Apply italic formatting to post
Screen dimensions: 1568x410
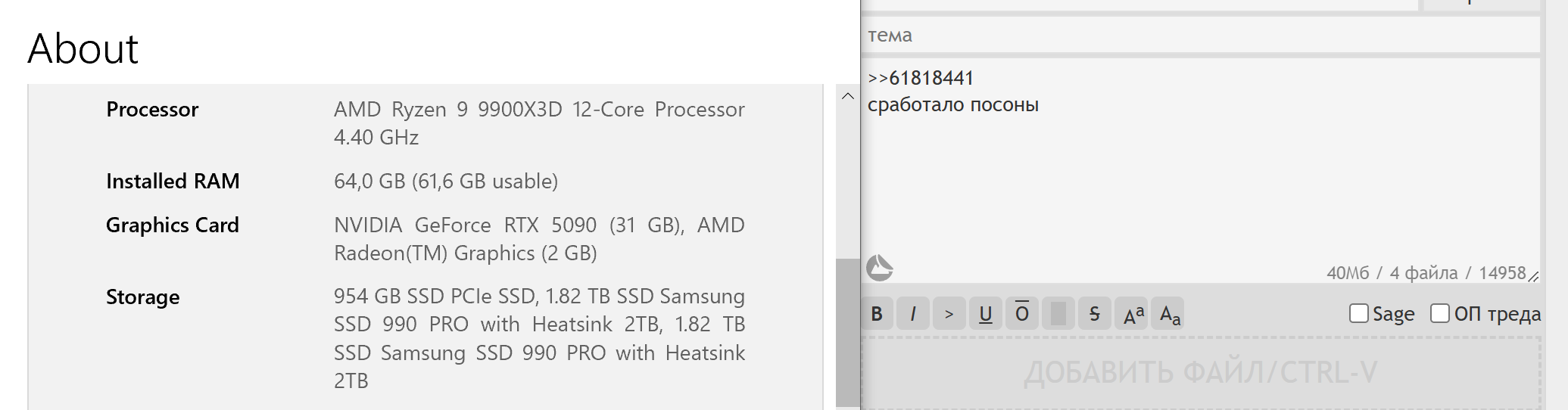pos(913,314)
